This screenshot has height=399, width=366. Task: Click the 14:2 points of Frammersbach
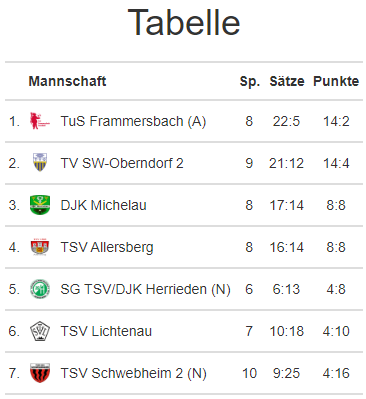[x=336, y=121]
